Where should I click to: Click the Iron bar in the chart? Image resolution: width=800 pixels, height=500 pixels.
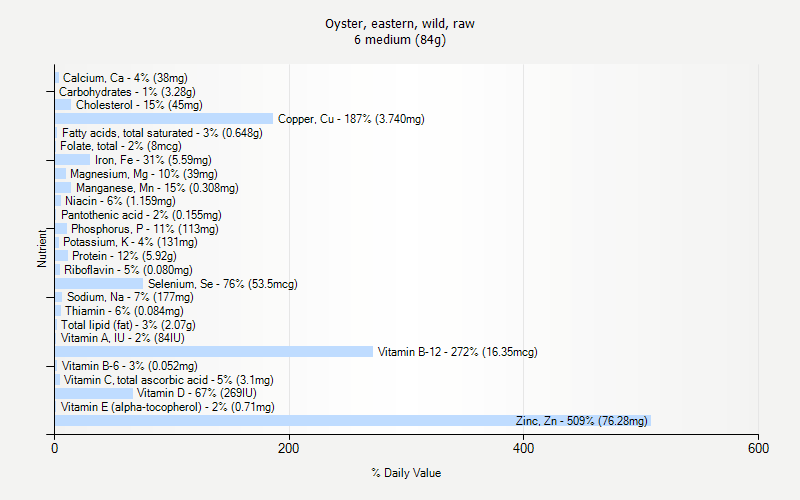(x=73, y=160)
